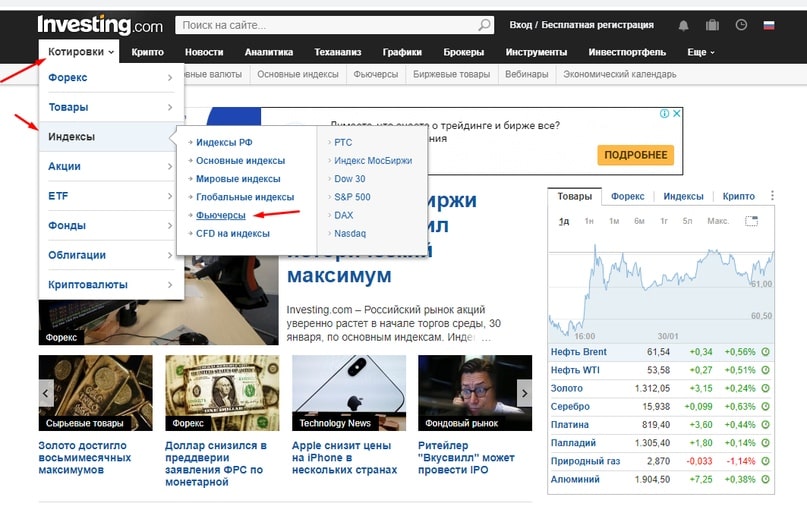Close the ad banner X icon
The image size is (807, 519).
677,113
